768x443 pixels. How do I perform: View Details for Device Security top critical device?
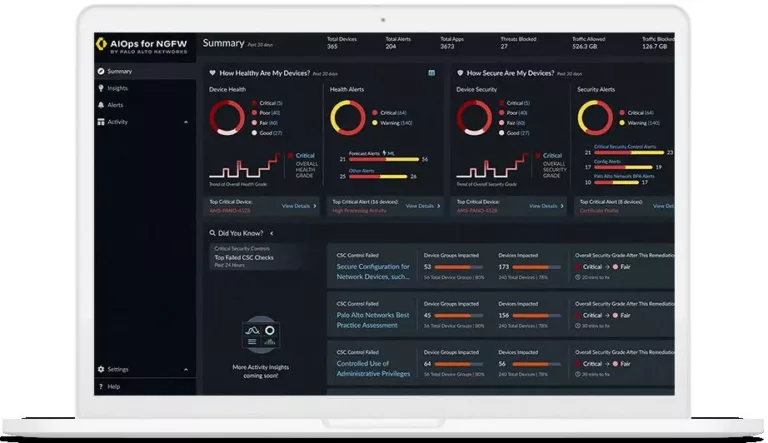point(546,206)
